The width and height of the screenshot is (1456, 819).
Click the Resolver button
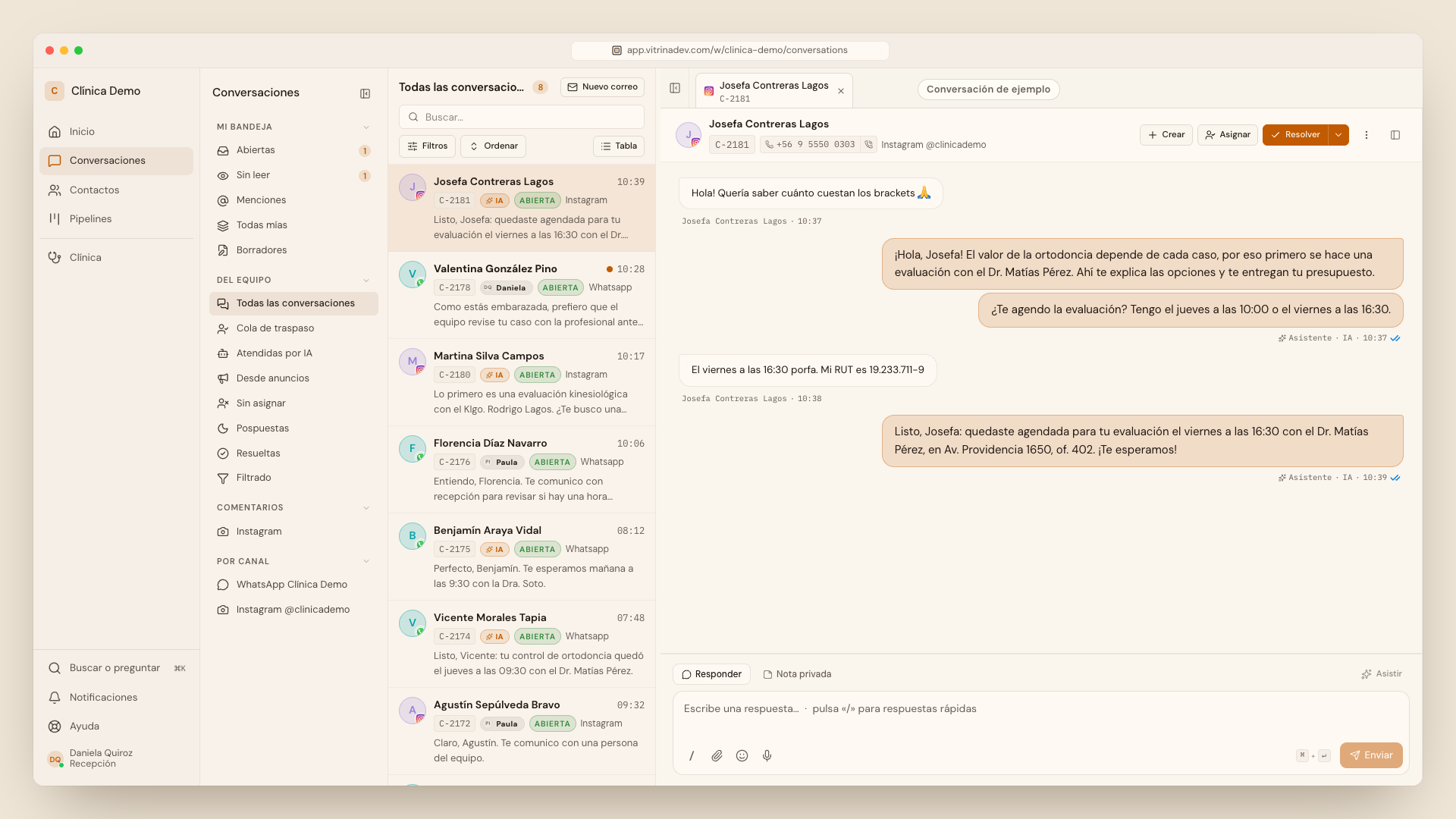point(1296,135)
